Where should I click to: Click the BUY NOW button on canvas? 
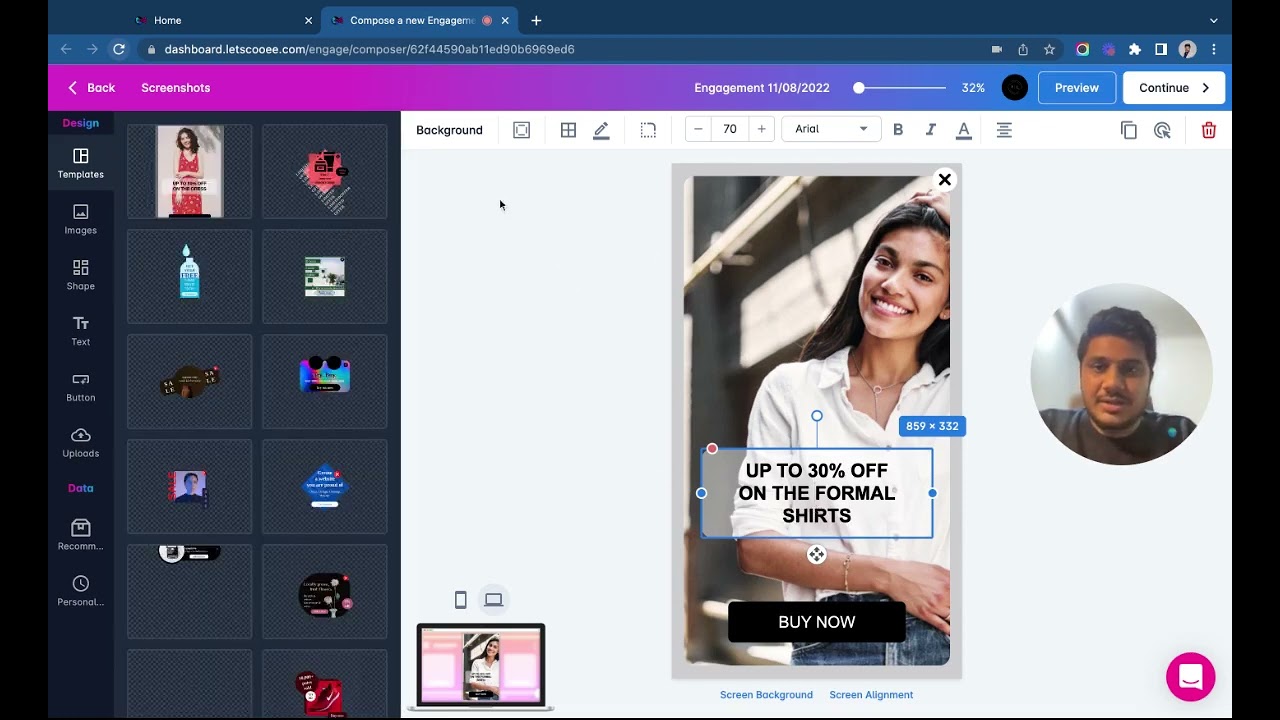coord(817,622)
